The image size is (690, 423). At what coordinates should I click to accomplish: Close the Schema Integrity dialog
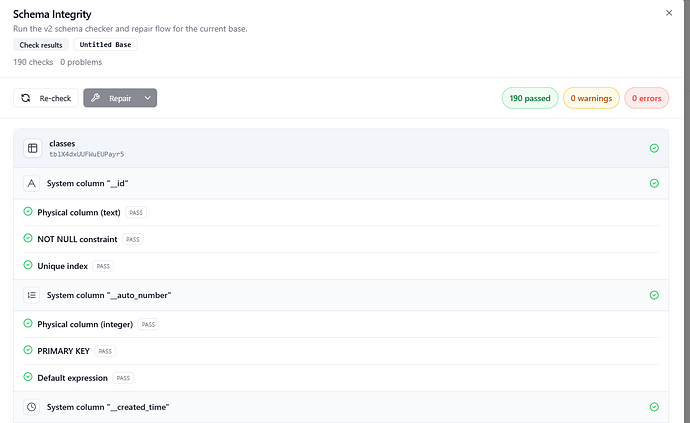(x=669, y=13)
